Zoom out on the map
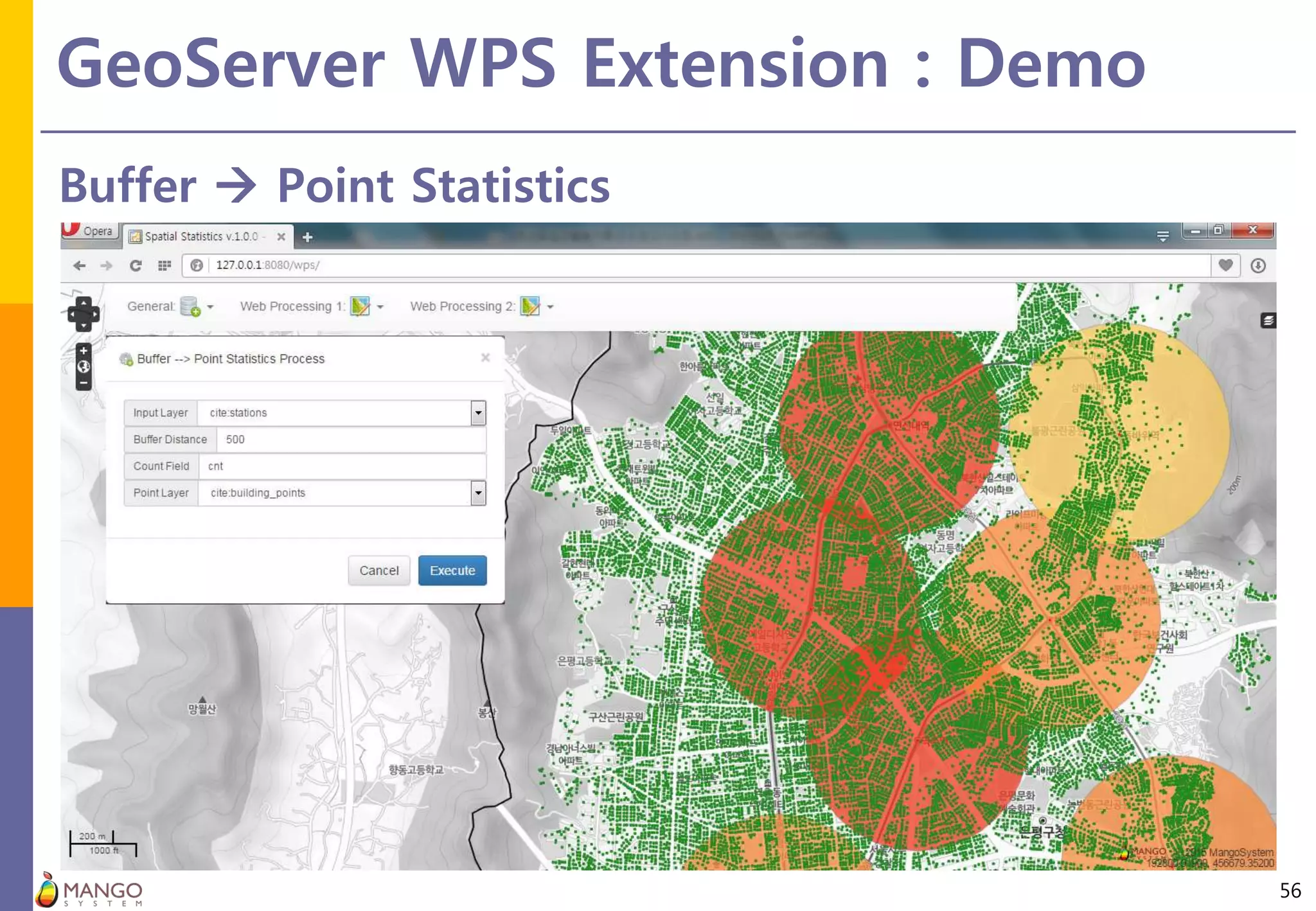Screen dimensions: 1316x911 point(84,383)
